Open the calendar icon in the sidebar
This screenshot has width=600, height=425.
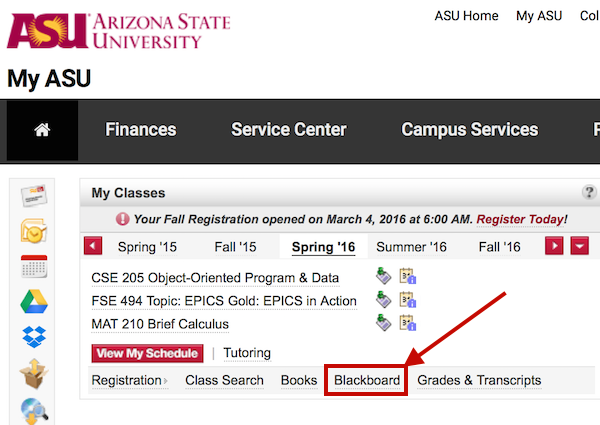[x=34, y=267]
